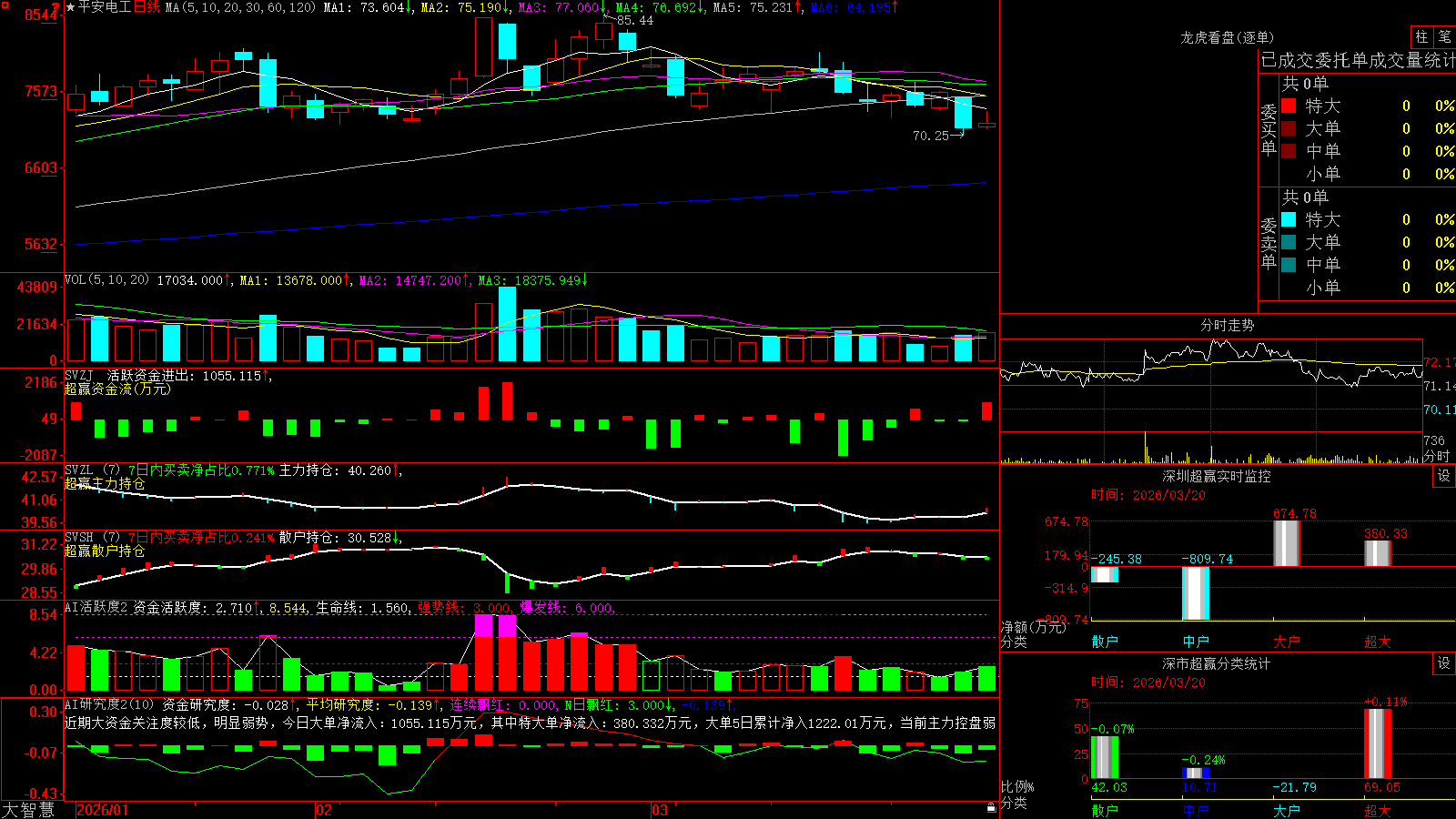This screenshot has height=819, width=1456.
Task: Click the small red square top-left icon
Action: [x=4, y=5]
